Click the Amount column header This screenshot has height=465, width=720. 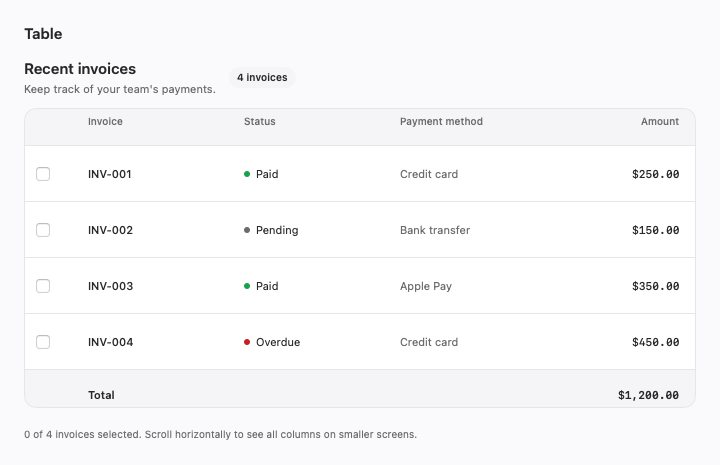point(660,122)
